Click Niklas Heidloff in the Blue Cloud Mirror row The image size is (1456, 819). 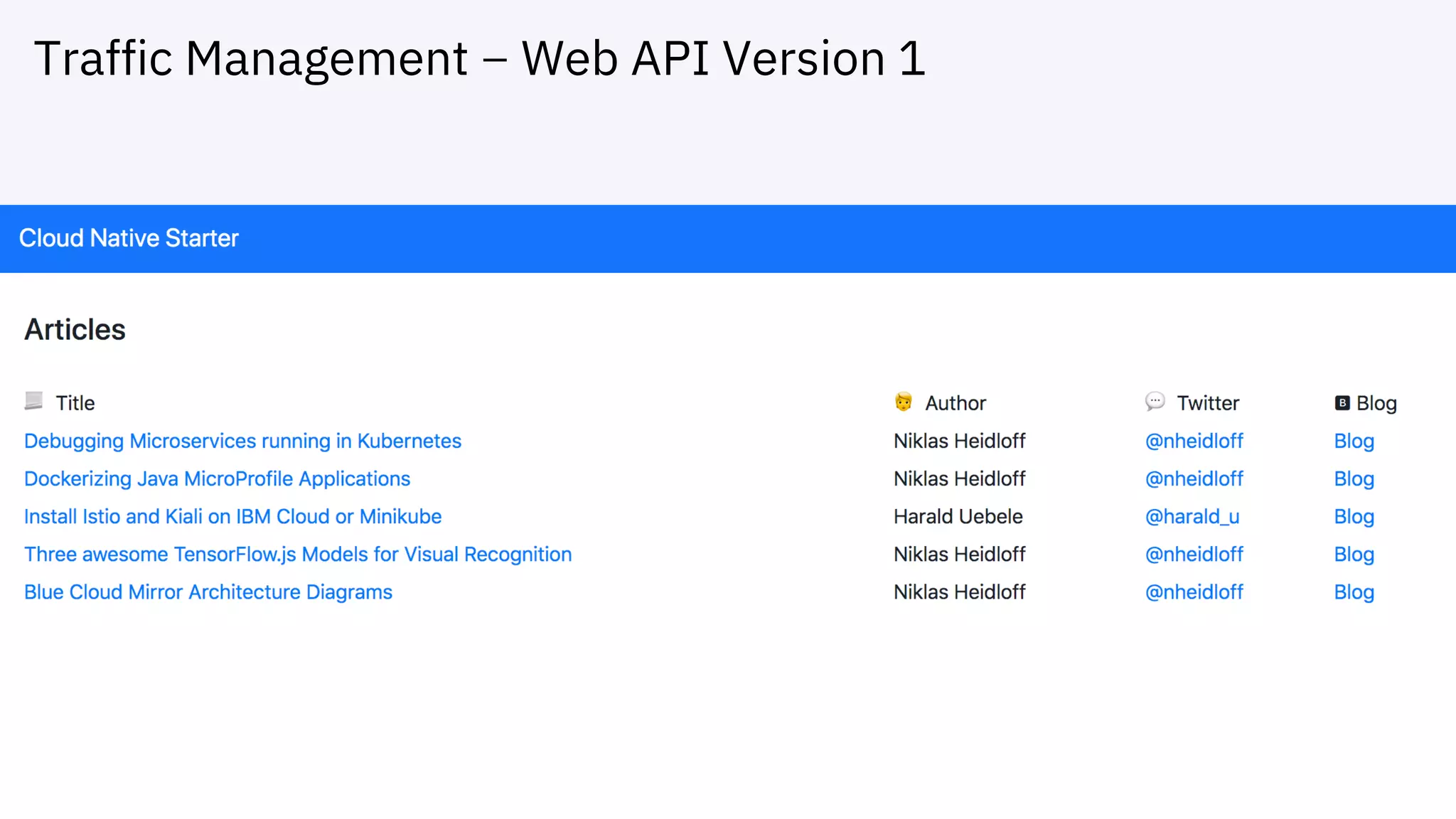(x=960, y=592)
